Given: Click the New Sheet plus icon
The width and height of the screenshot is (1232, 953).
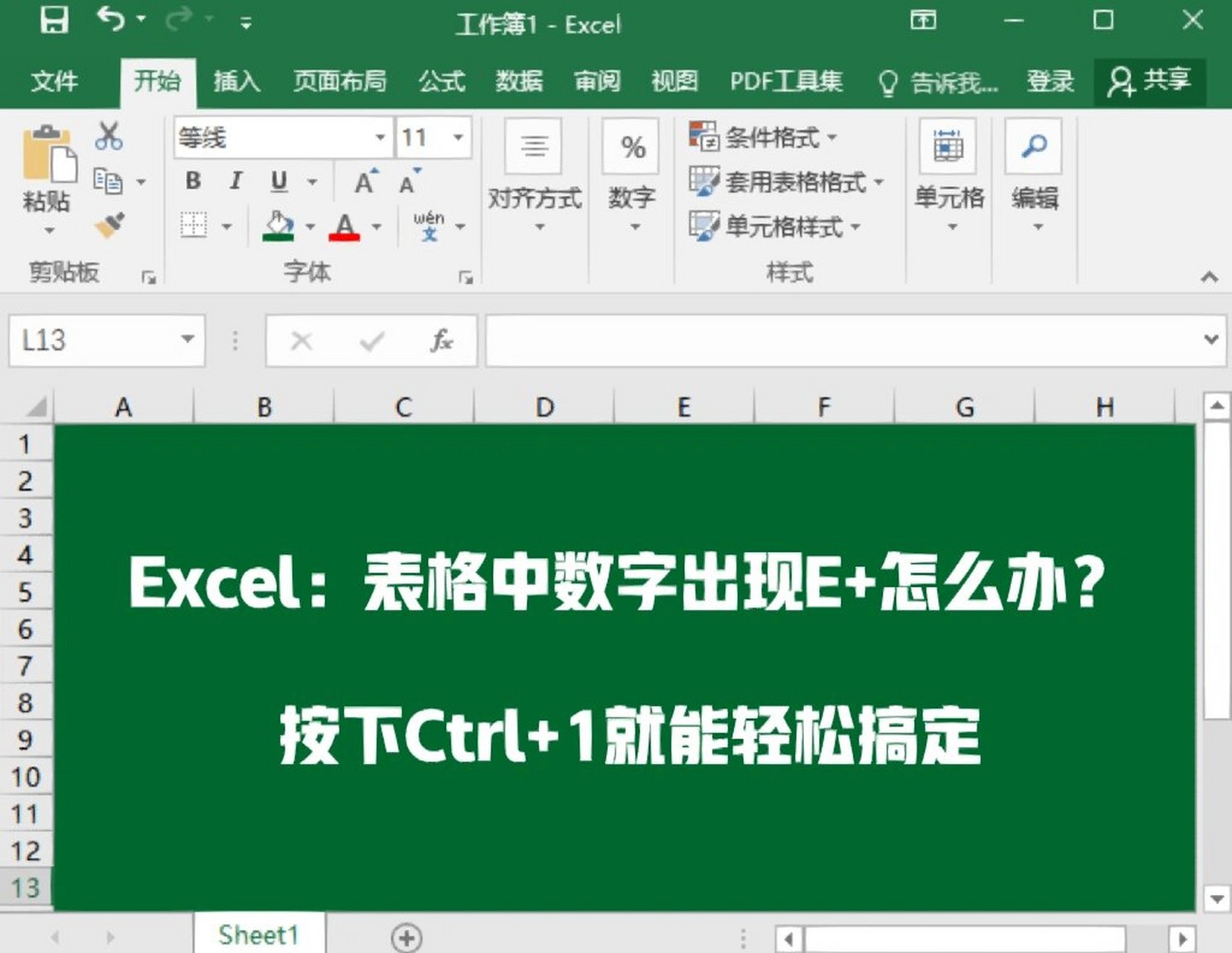Looking at the screenshot, I should coord(407,938).
